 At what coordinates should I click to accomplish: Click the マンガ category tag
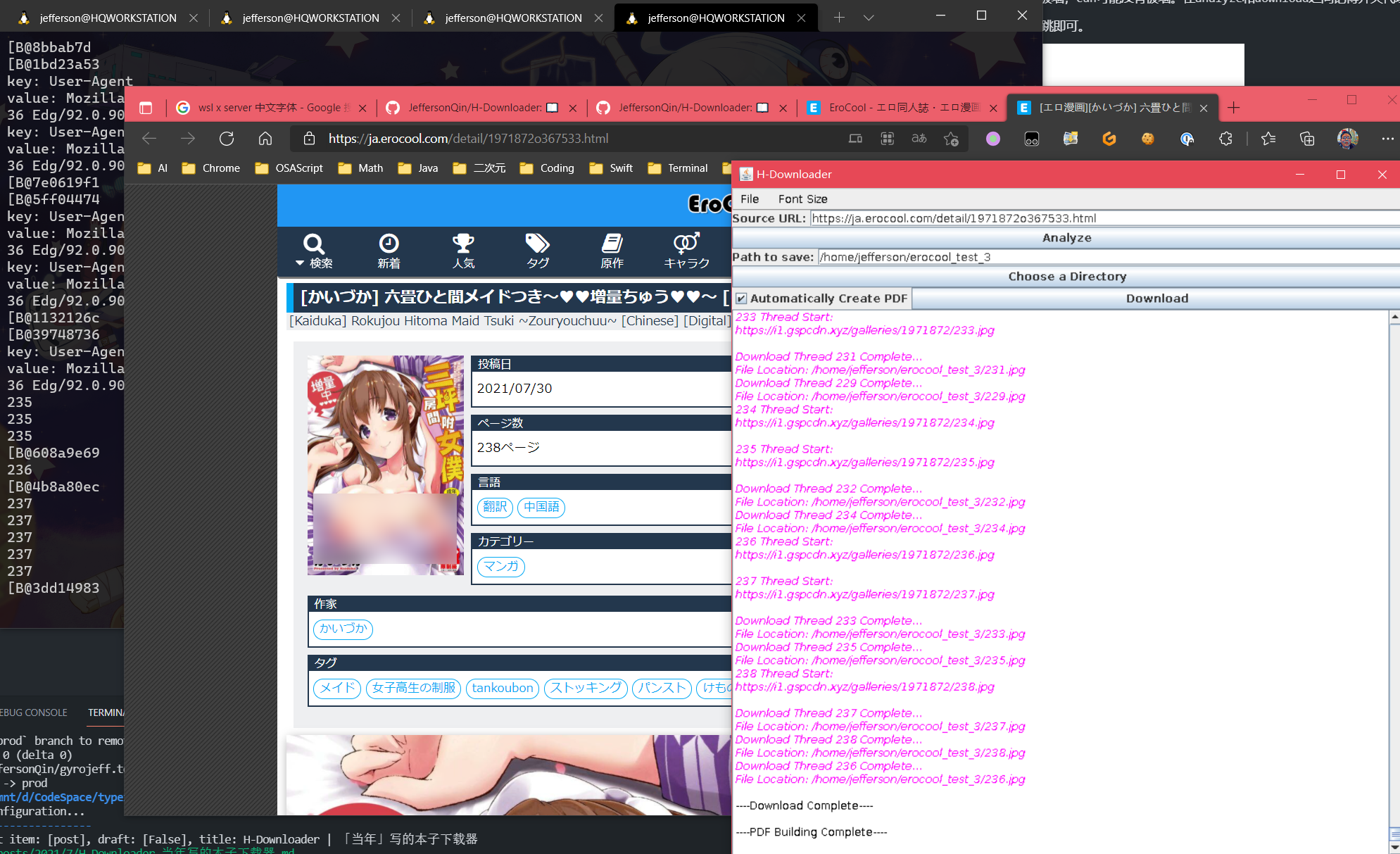click(501, 566)
